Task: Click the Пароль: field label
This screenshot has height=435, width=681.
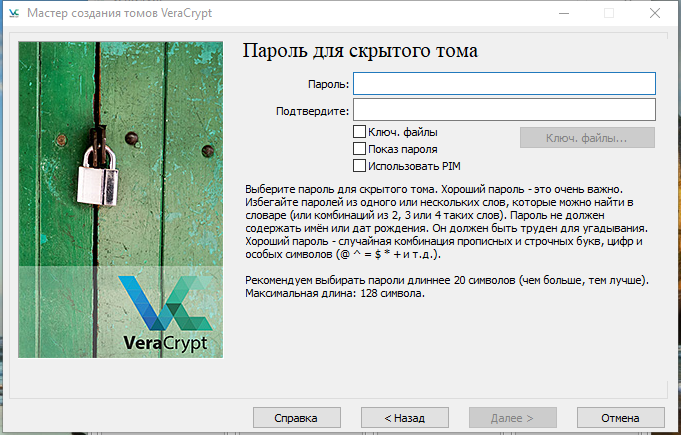Action: coord(328,84)
